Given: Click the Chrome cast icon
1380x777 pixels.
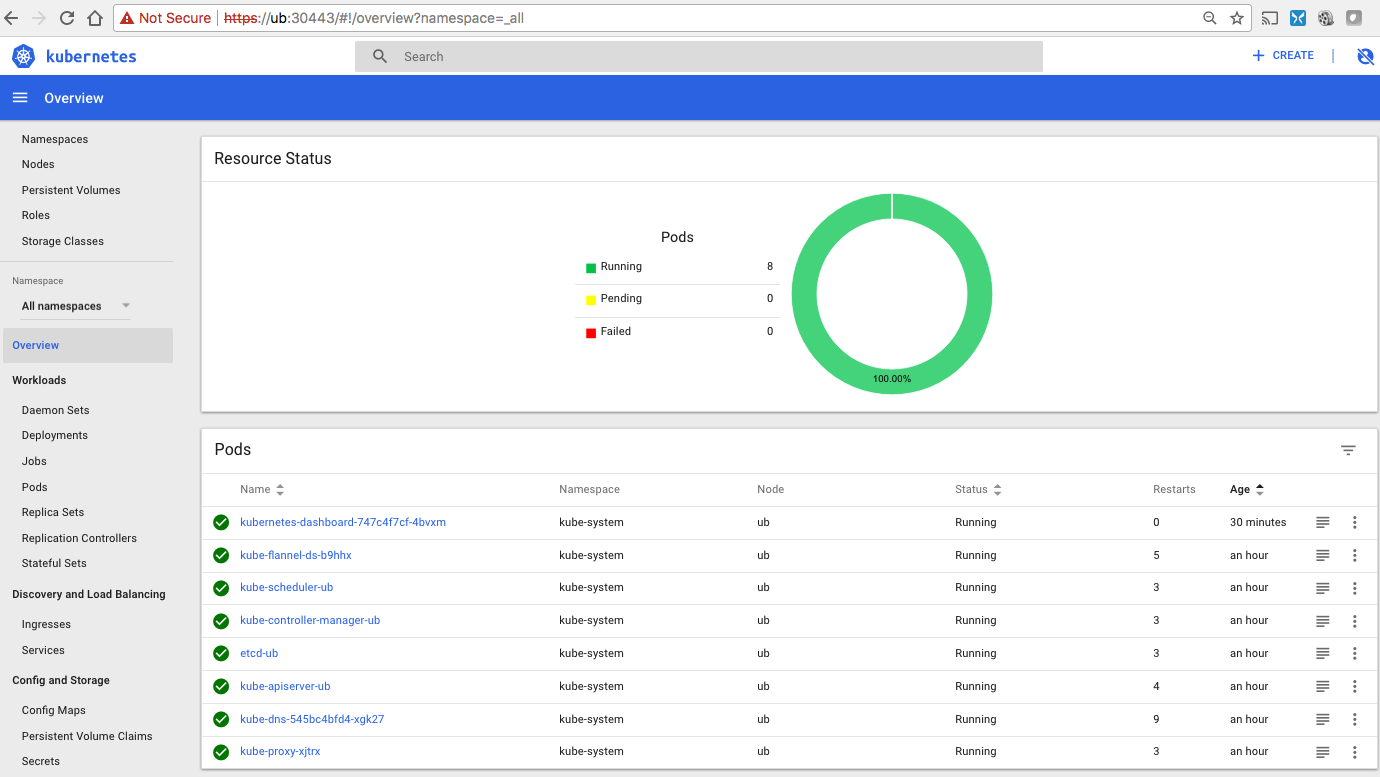Looking at the screenshot, I should [1270, 18].
